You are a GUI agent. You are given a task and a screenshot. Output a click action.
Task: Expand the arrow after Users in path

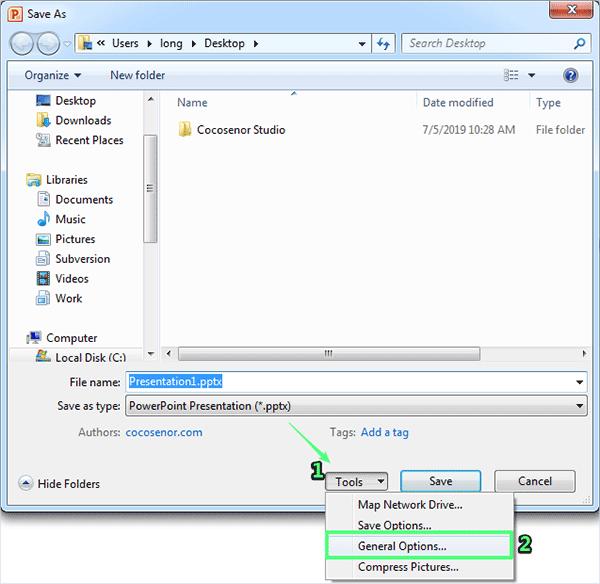click(150, 44)
